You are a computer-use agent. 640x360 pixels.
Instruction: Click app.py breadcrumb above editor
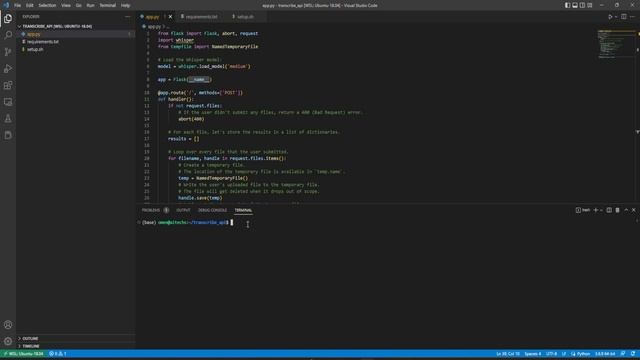click(x=154, y=27)
